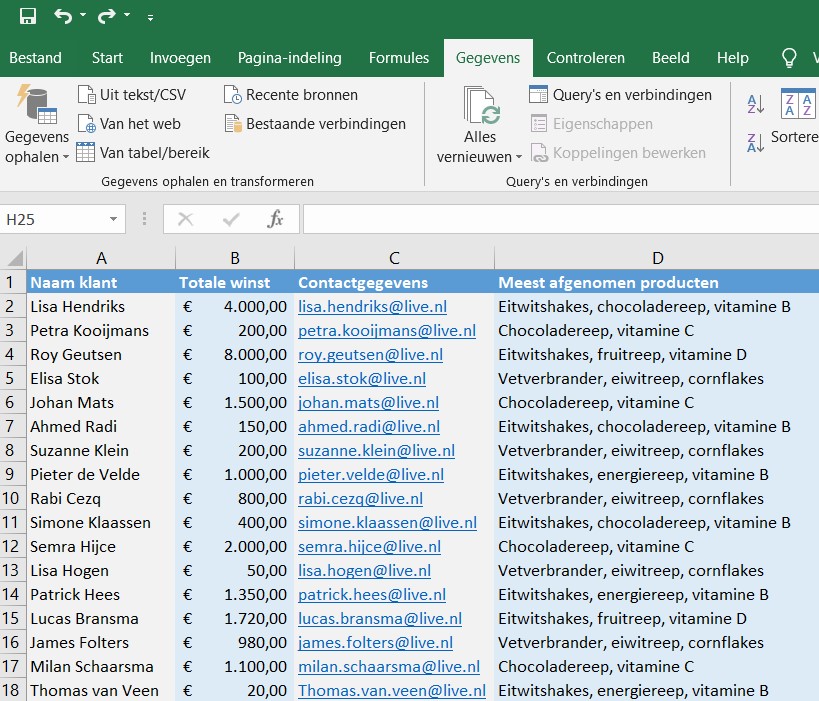Image resolution: width=819 pixels, height=701 pixels.
Task: Expand the Name Box dropdown showing H25
Action: click(x=111, y=218)
